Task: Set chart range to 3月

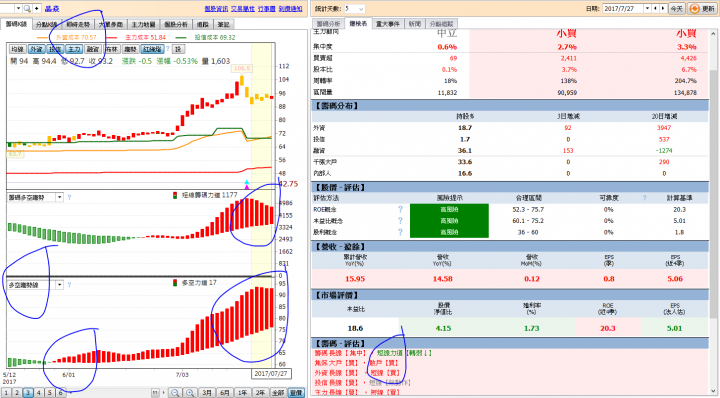Action: (207, 393)
